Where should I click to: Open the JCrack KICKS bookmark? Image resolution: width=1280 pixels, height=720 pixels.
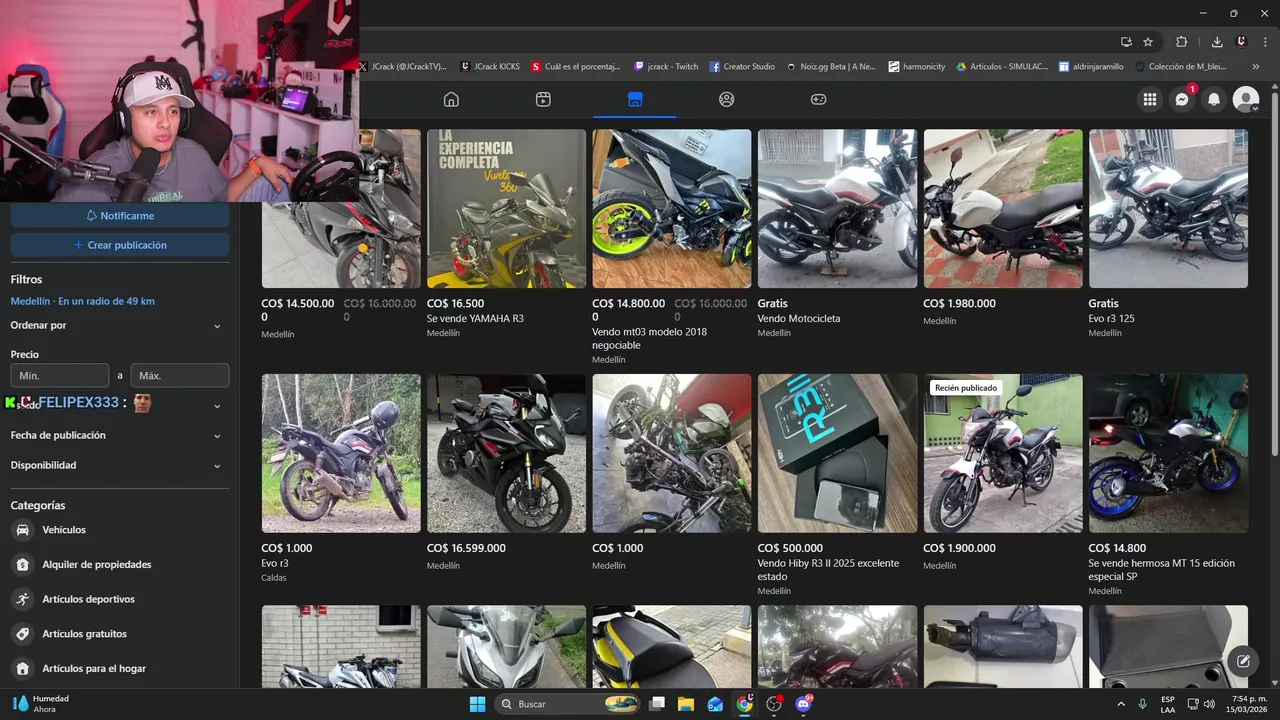pos(490,67)
